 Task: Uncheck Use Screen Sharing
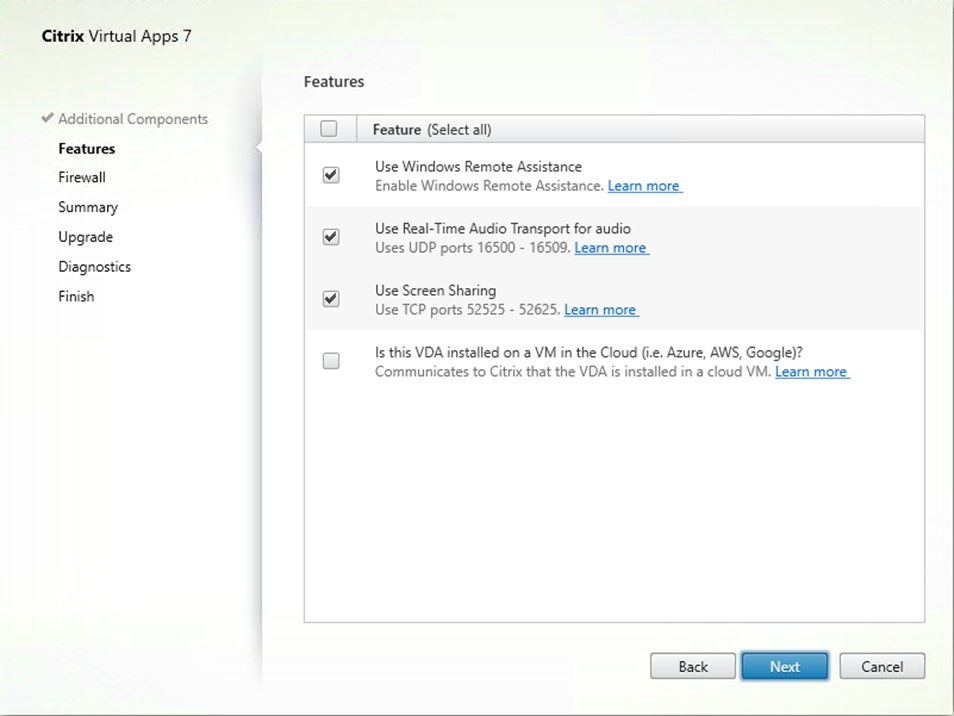pos(331,299)
